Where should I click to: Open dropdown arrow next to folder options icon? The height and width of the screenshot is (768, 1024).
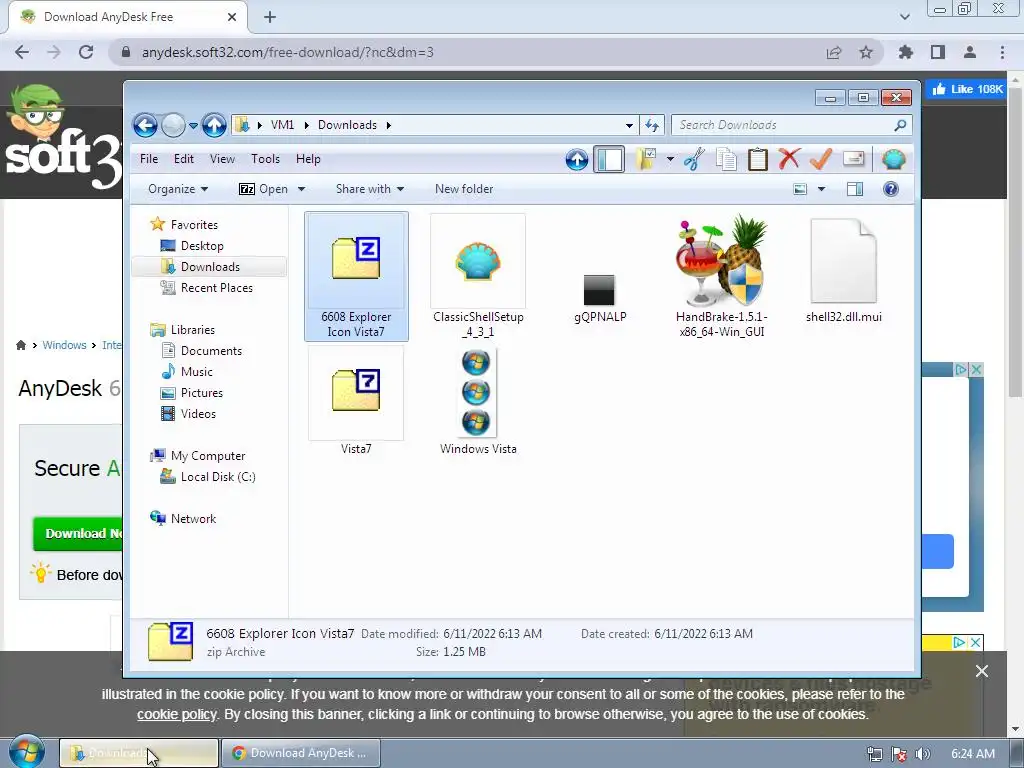pyautogui.click(x=670, y=159)
